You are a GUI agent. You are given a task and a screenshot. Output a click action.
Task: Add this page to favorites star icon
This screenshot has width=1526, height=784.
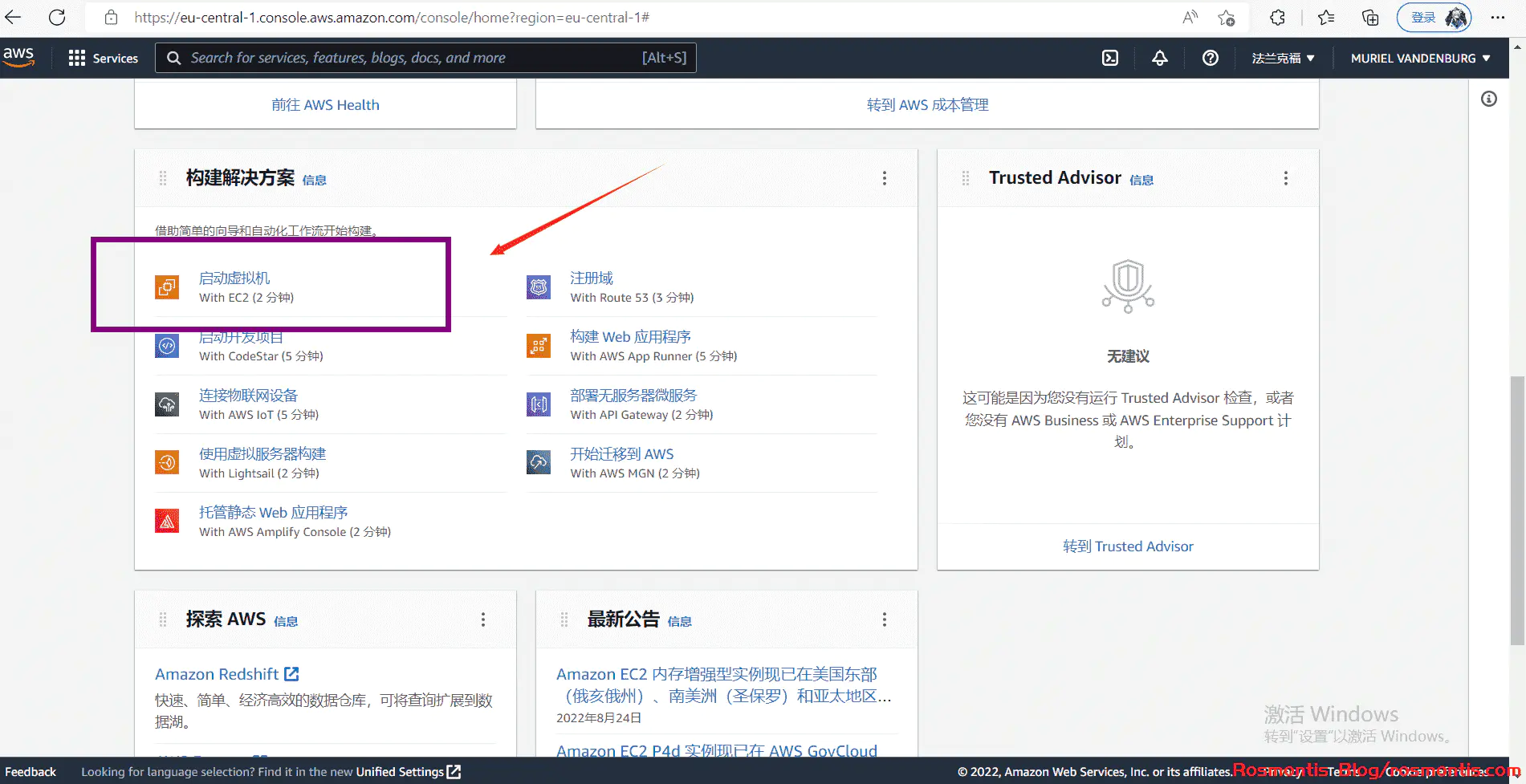point(1227,17)
